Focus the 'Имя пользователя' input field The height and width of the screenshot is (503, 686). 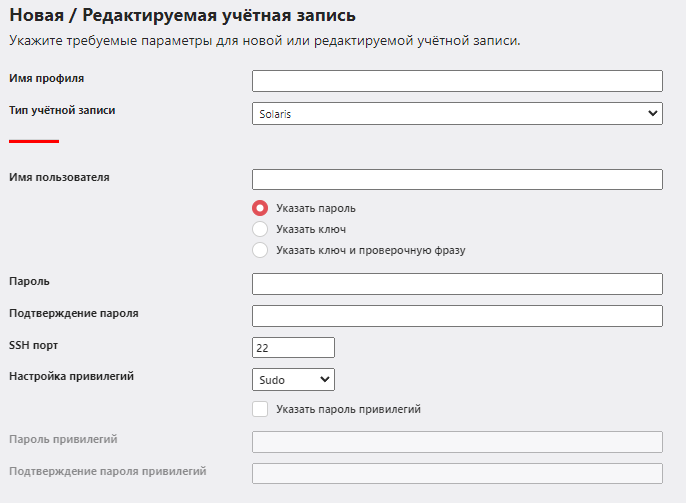(457, 179)
